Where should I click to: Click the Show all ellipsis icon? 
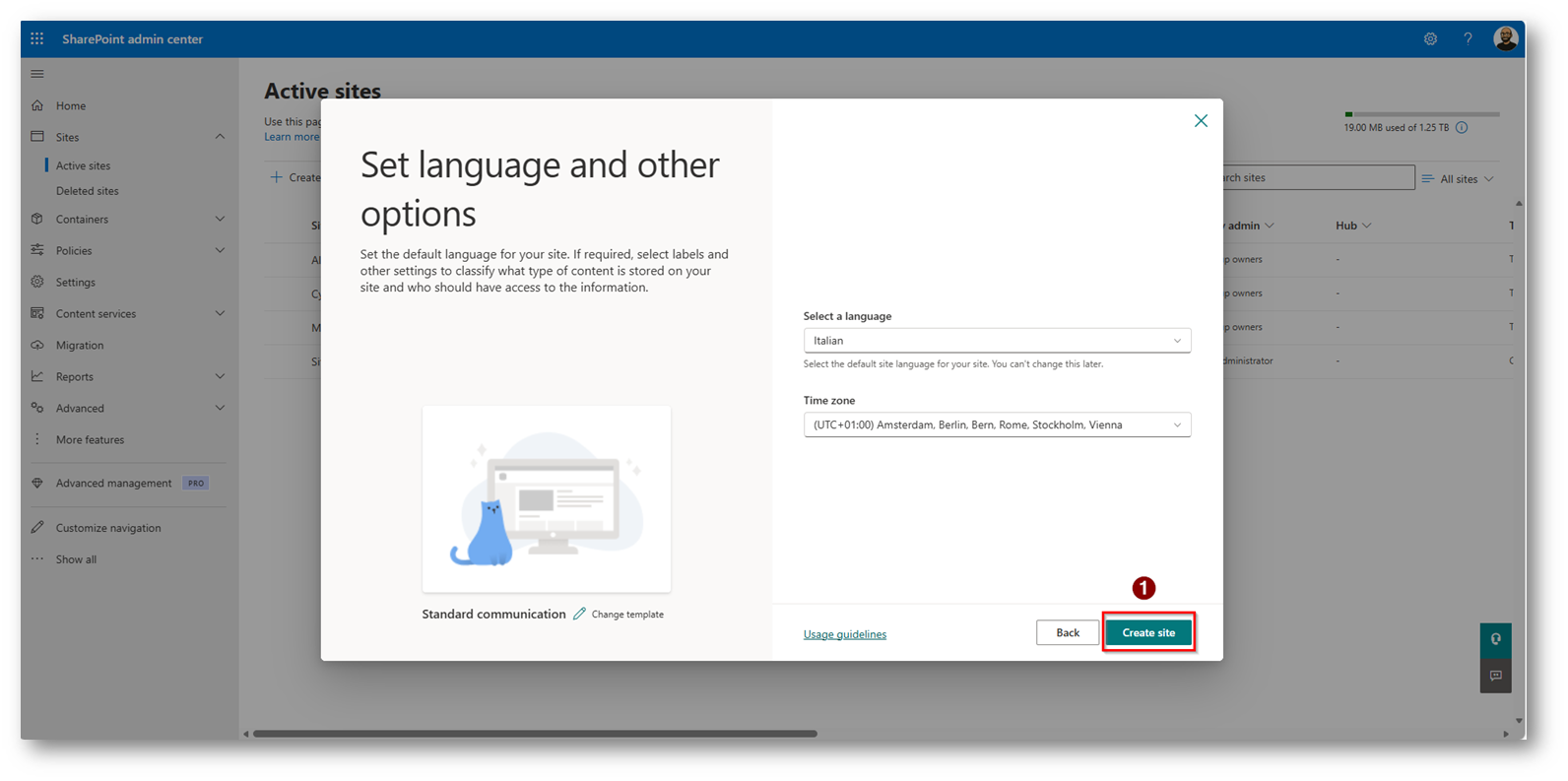click(37, 559)
